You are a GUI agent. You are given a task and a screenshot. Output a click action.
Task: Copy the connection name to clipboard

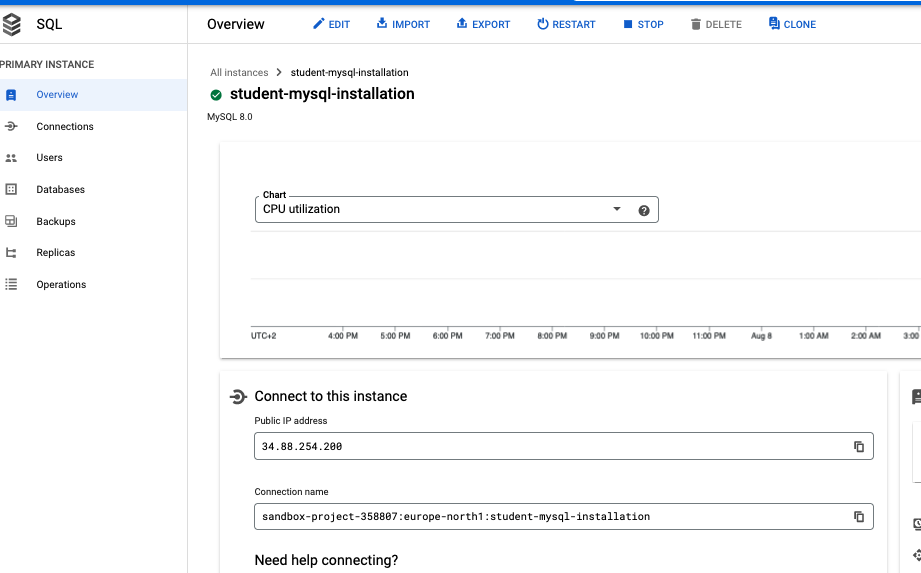pyautogui.click(x=858, y=517)
